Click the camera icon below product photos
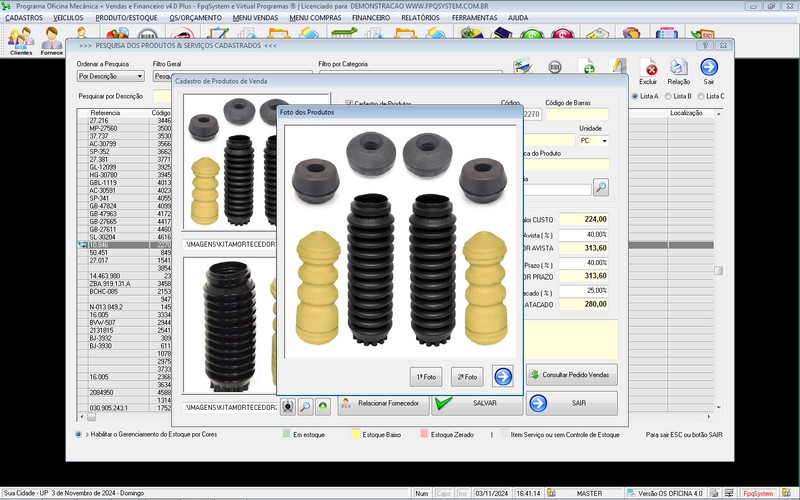 (x=287, y=407)
